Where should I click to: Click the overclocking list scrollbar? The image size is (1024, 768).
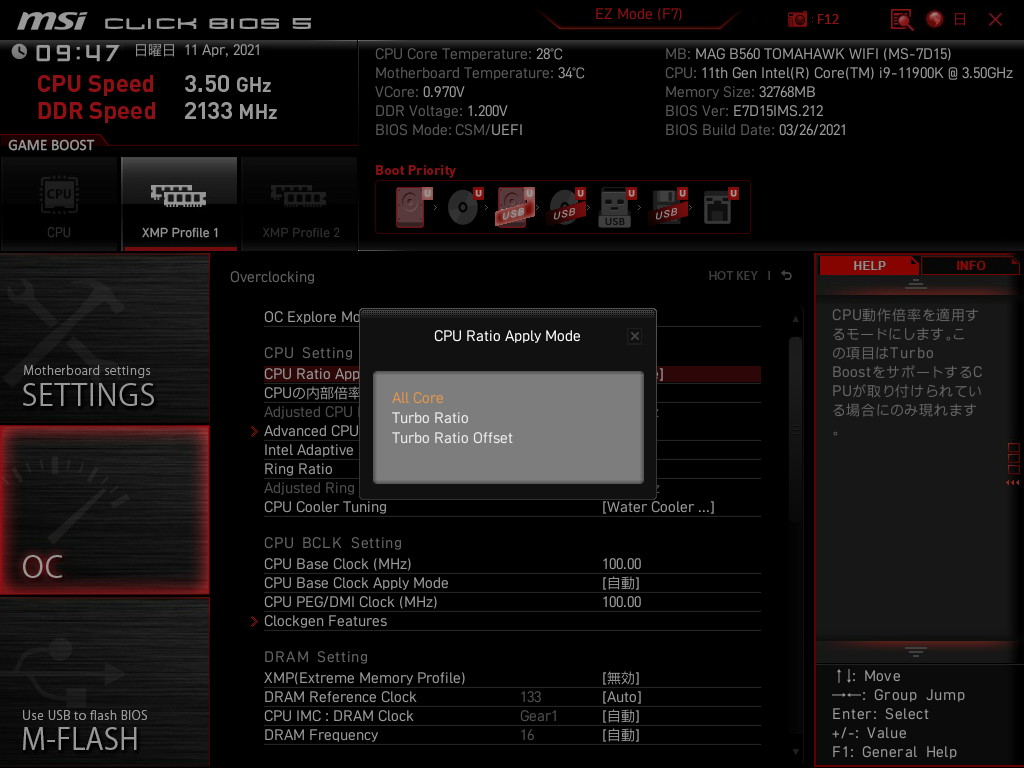pyautogui.click(x=795, y=429)
